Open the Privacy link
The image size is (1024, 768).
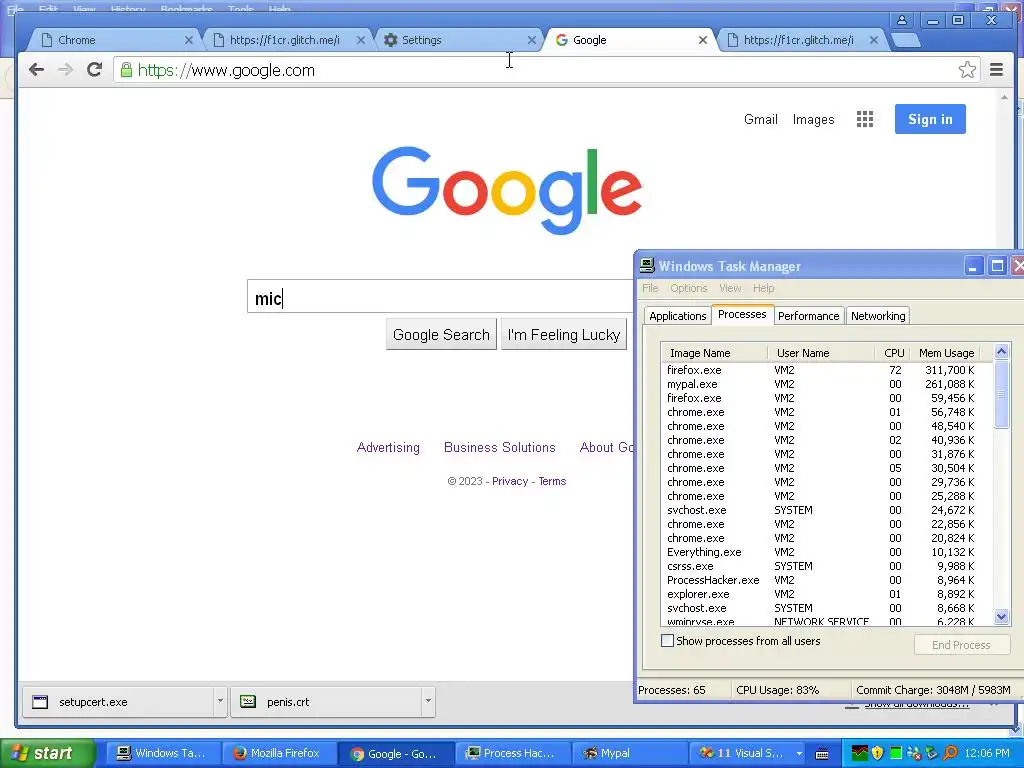click(x=509, y=481)
